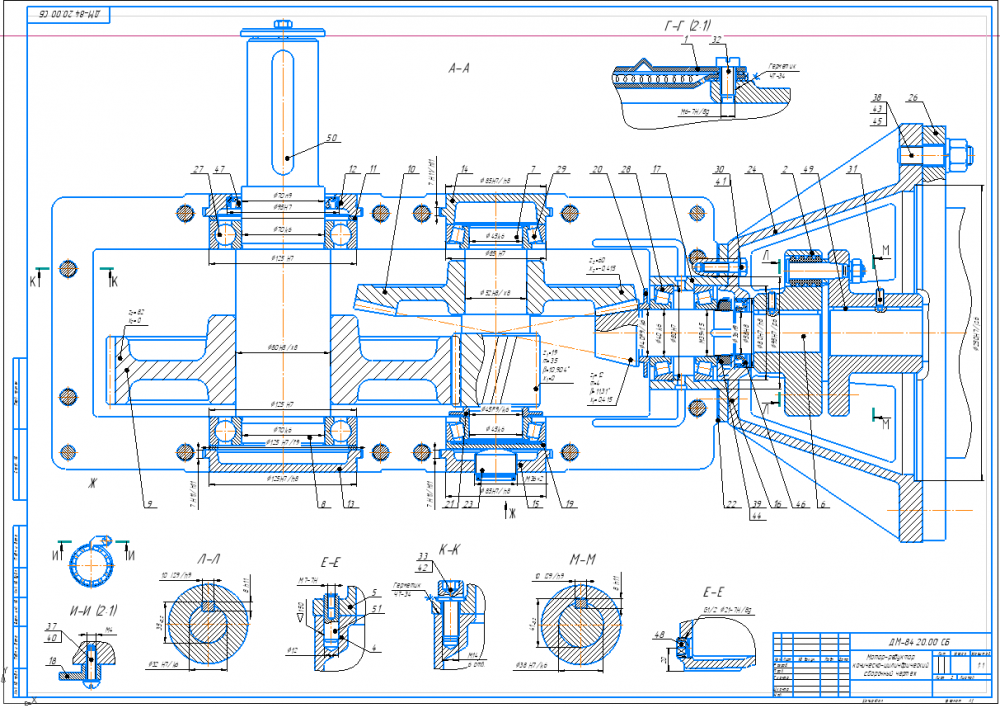Viewport: 1000px width, 708px height.
Task: Select part callout number 39
Action: (x=756, y=504)
